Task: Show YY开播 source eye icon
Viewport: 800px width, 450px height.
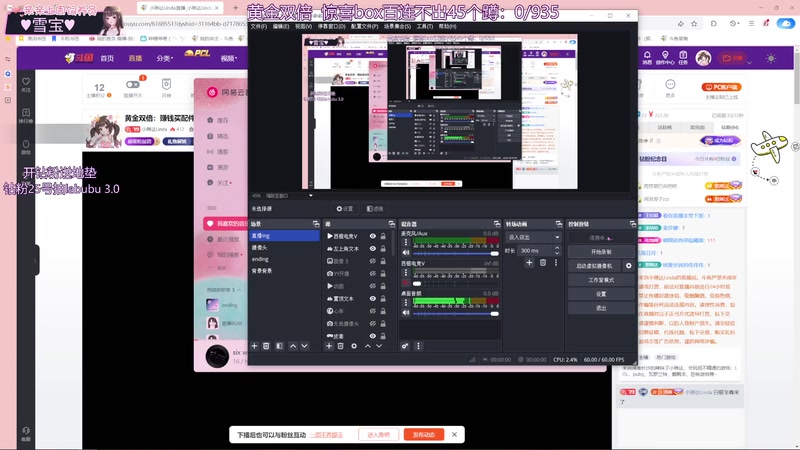Action: [373, 273]
